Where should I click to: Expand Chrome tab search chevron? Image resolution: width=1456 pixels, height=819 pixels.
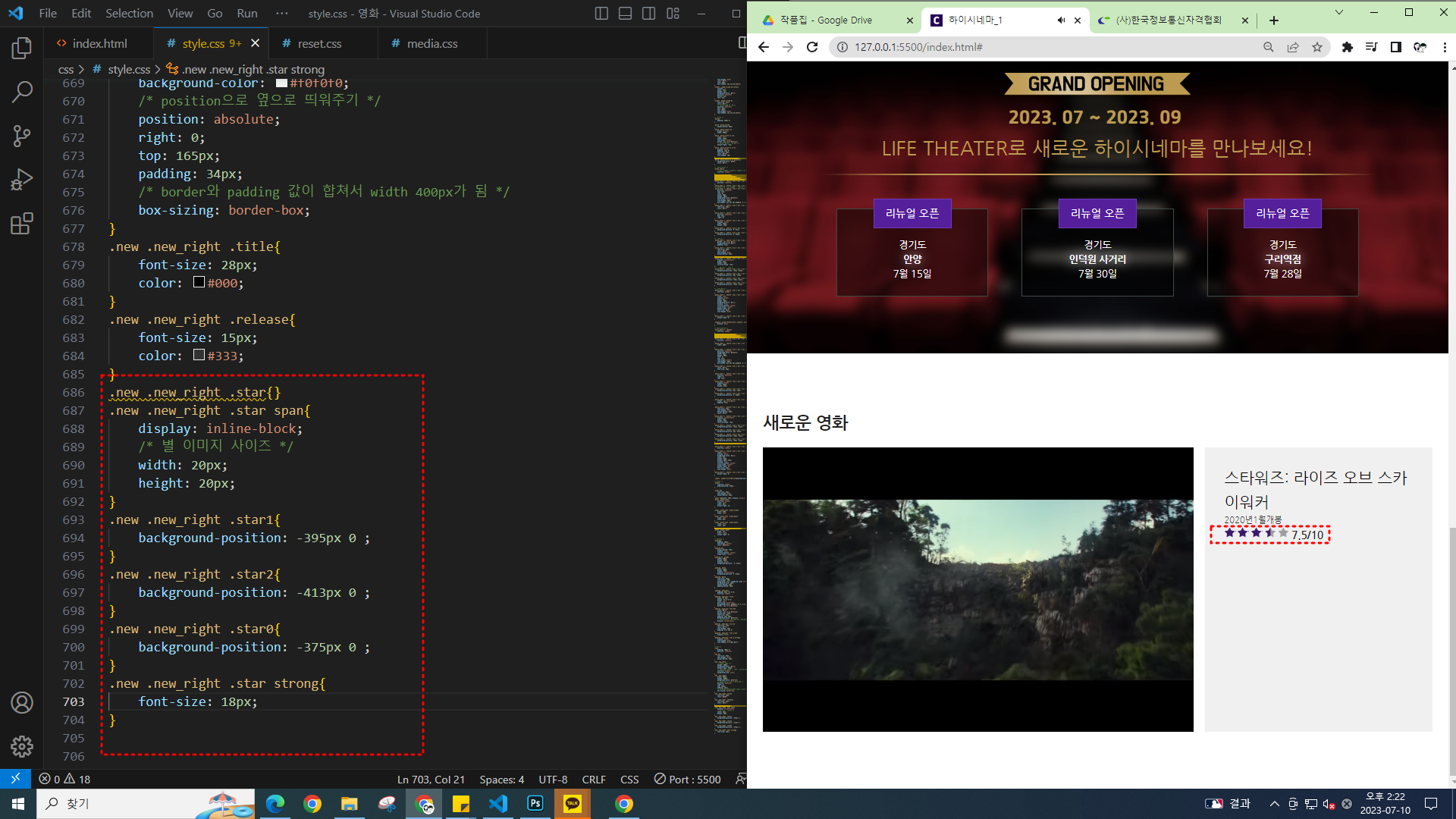[x=1338, y=12]
